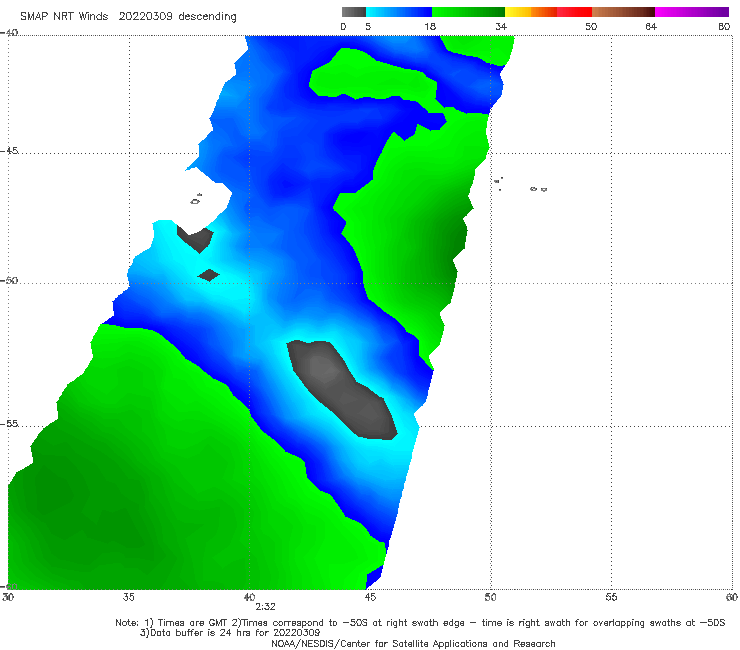
Task: Click the magenta segment of the color bar
Action: coord(692,12)
